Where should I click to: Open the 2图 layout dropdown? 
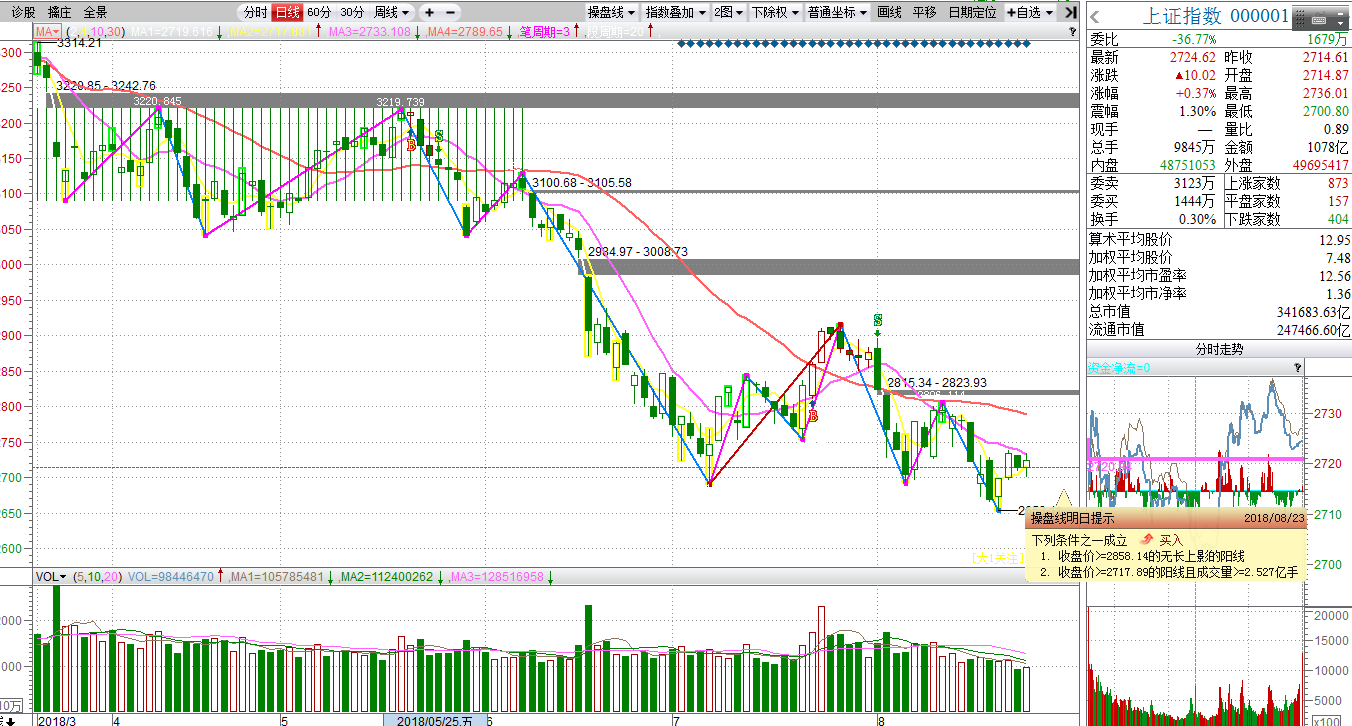[x=727, y=13]
